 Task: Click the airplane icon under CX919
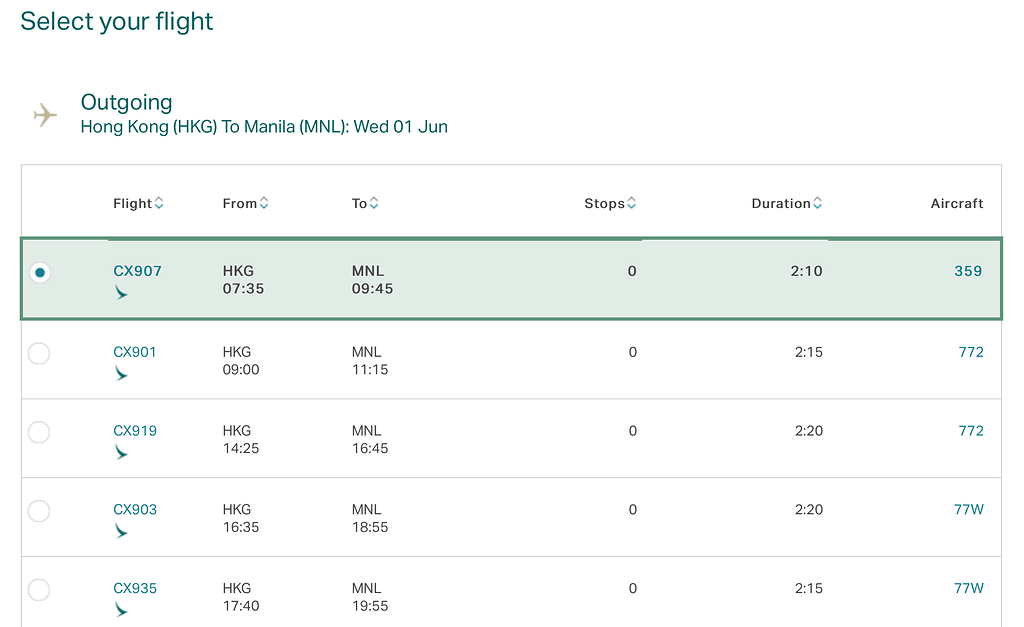(x=122, y=453)
